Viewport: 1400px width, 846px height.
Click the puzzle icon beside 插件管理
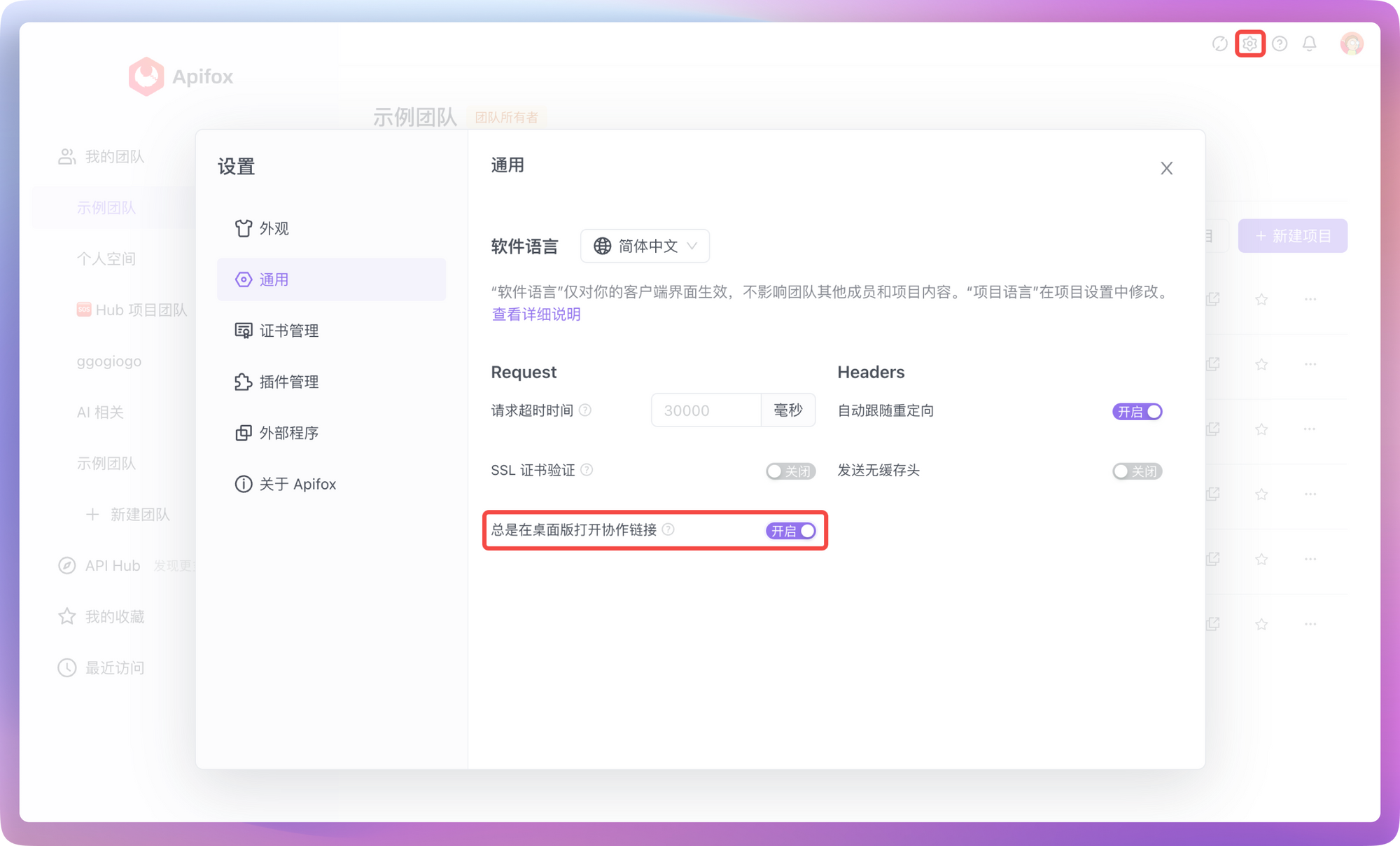tap(243, 382)
